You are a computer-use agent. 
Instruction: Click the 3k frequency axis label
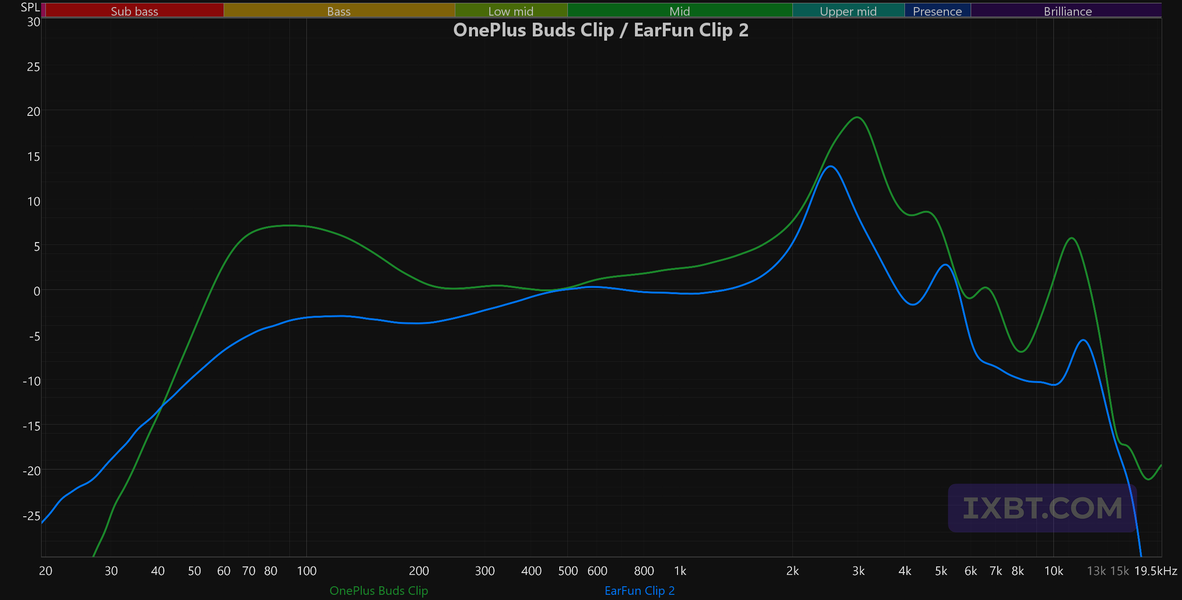[858, 571]
